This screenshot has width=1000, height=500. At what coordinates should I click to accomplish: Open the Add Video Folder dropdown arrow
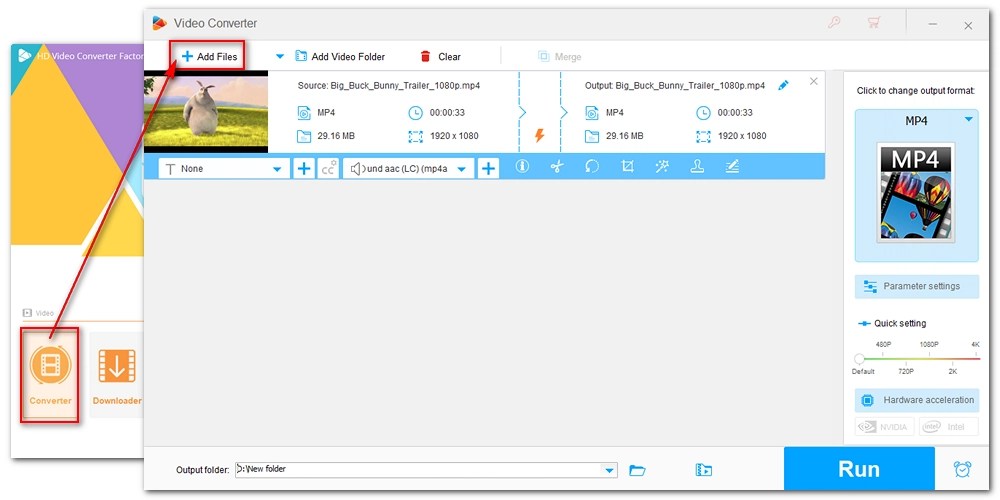pyautogui.click(x=279, y=57)
